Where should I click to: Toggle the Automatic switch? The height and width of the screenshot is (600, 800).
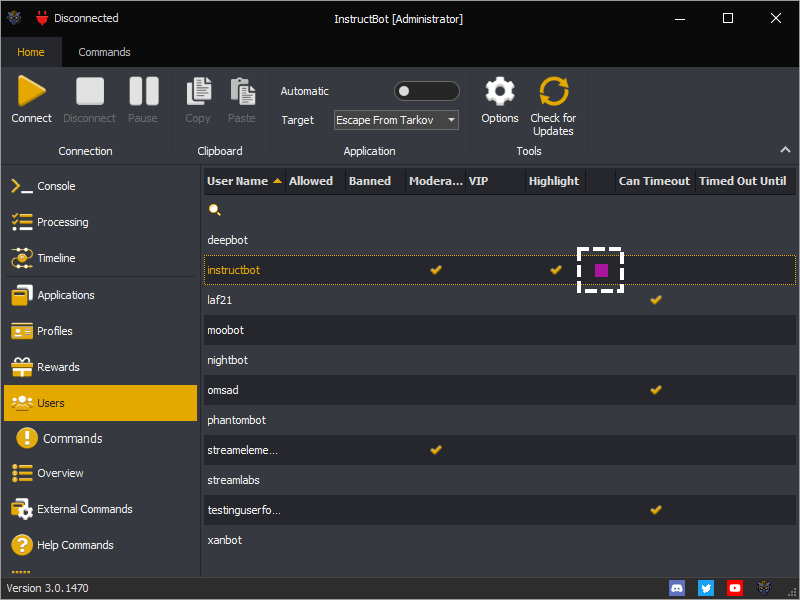coord(426,91)
